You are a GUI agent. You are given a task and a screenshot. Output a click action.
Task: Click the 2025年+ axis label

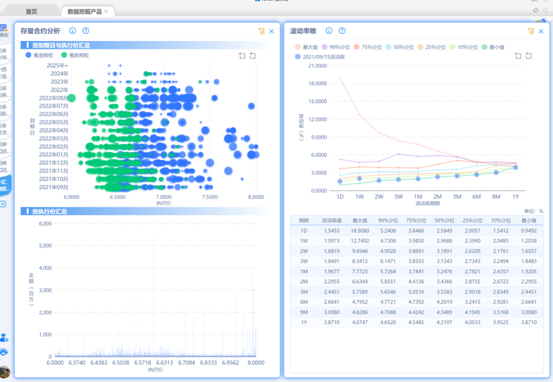click(57, 65)
